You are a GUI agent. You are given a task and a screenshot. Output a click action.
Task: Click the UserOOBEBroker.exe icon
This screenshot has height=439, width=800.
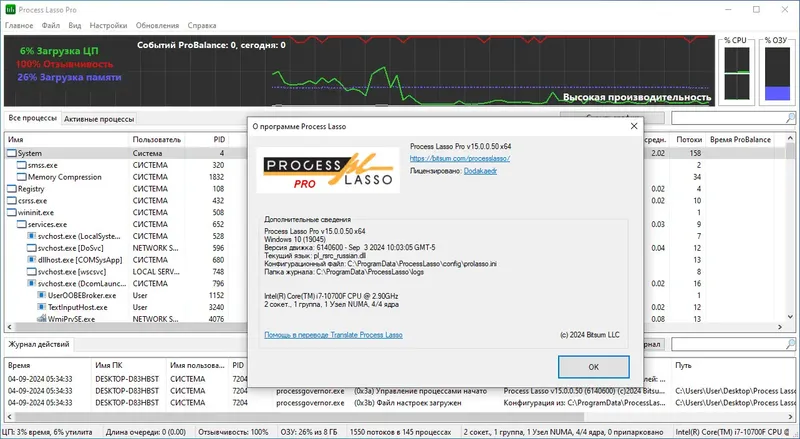point(42,295)
